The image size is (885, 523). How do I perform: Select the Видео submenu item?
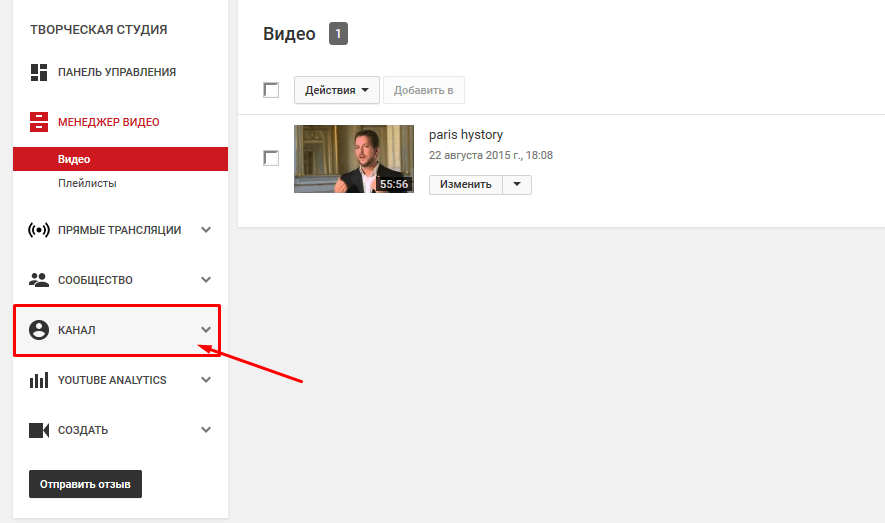(120, 159)
